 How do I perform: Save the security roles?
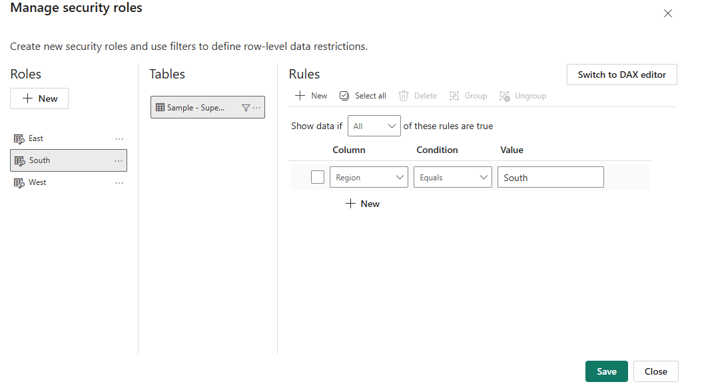pyautogui.click(x=606, y=371)
